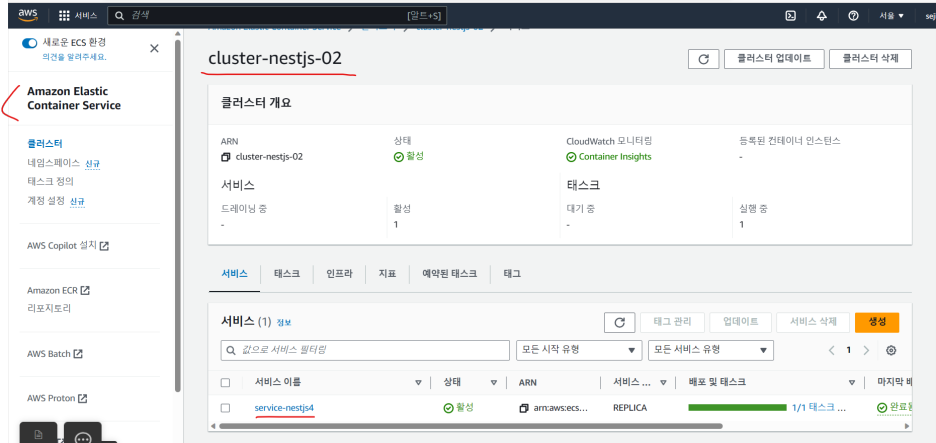The width and height of the screenshot is (936, 443).
Task: Refresh the 서비스 list
Action: [620, 322]
